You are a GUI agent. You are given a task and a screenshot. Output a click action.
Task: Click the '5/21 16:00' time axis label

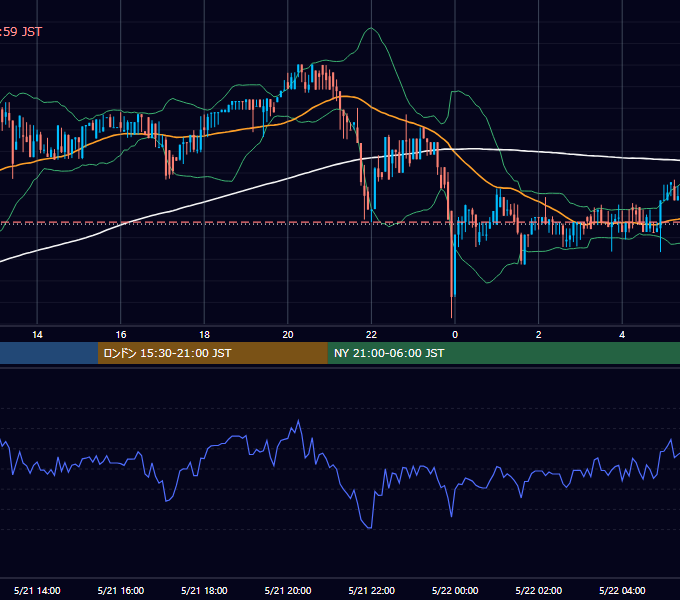(121, 590)
